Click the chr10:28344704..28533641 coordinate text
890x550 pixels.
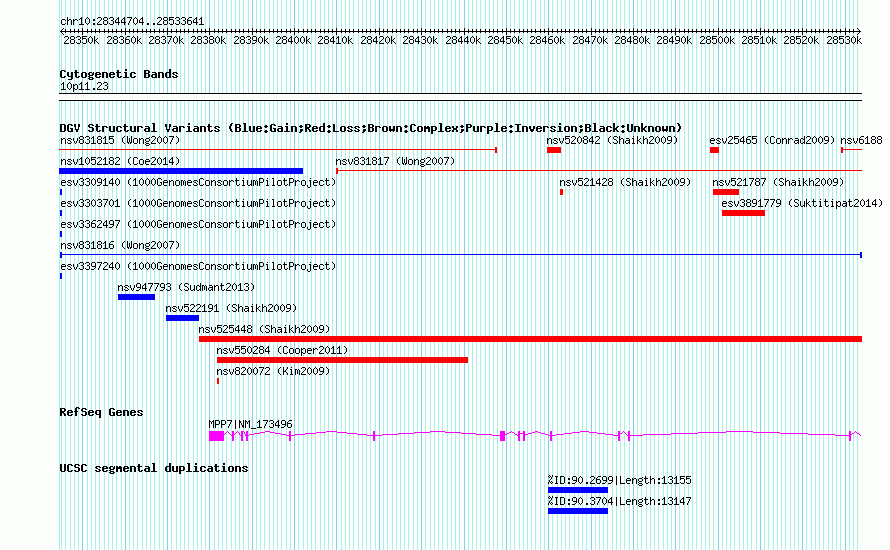pos(132,21)
